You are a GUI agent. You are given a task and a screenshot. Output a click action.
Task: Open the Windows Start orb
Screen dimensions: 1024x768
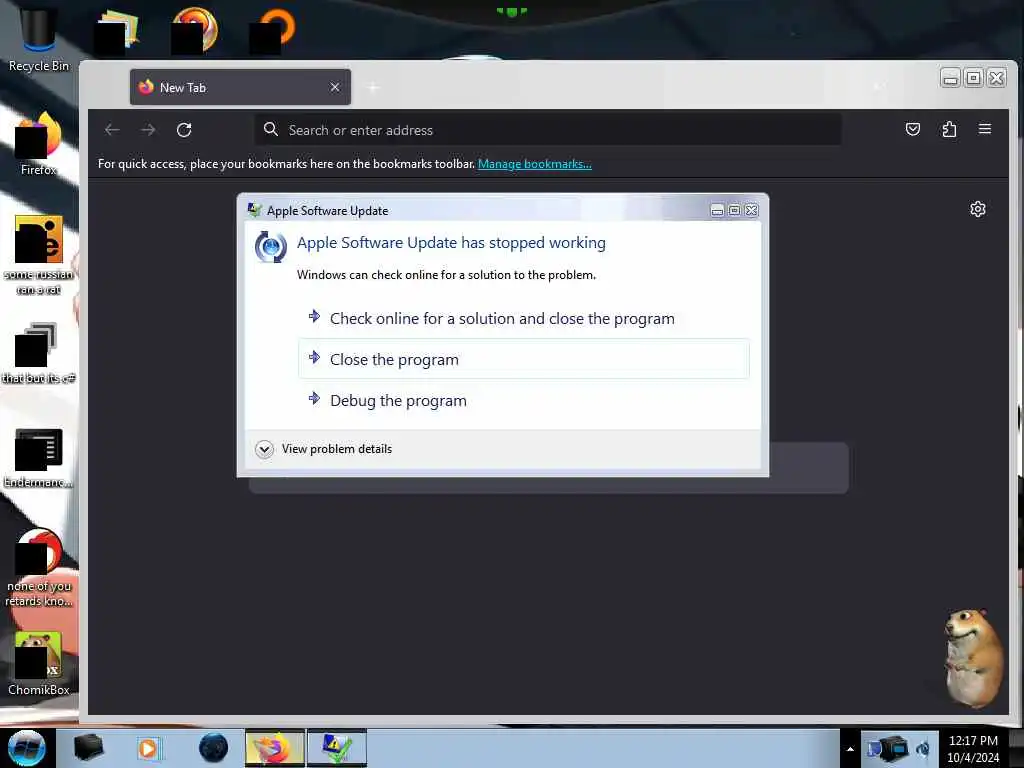pos(26,748)
